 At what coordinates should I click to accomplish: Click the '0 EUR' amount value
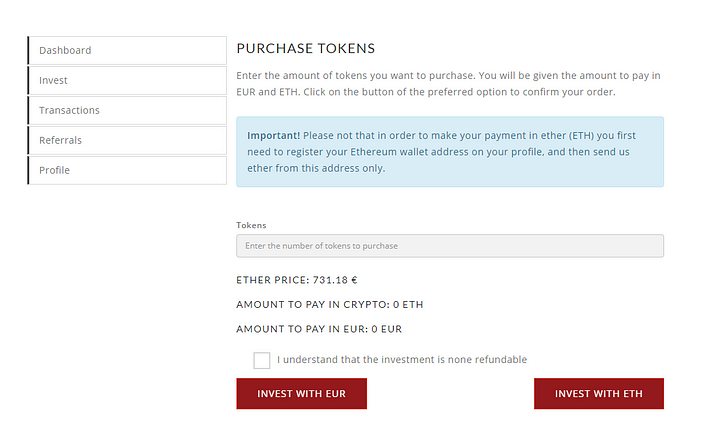pos(387,329)
